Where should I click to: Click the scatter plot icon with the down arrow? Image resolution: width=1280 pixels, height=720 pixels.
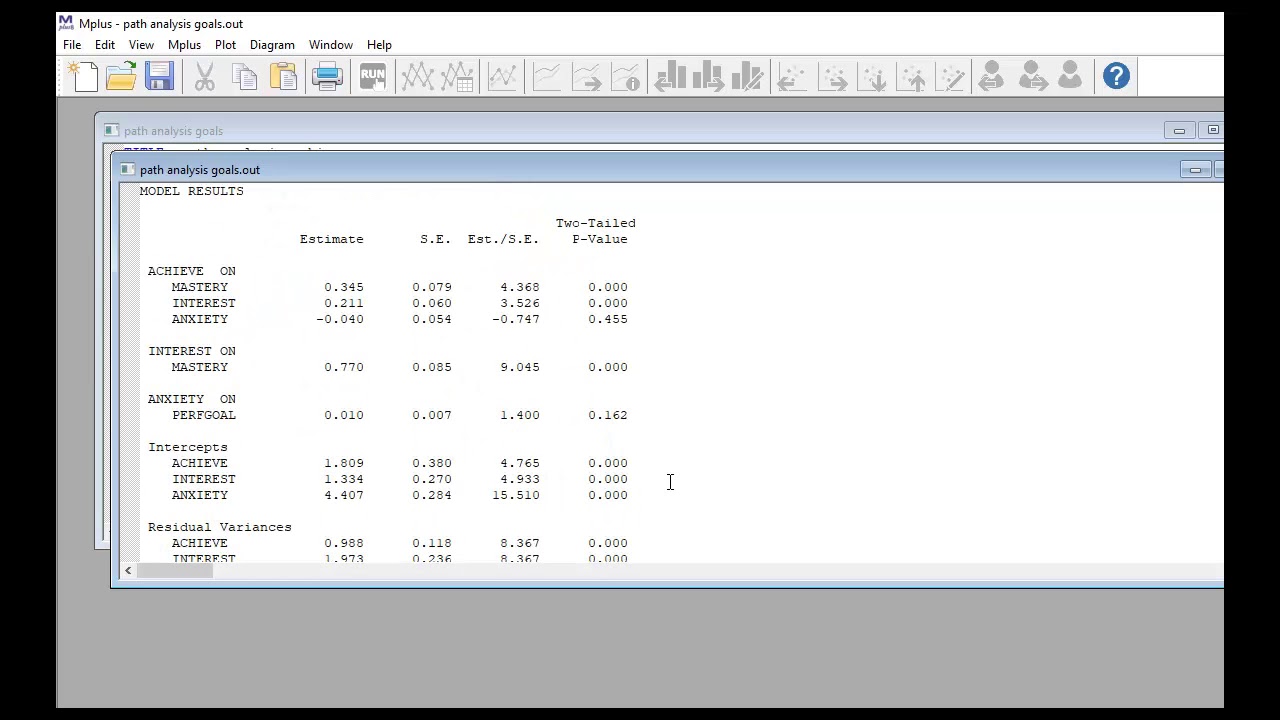point(873,76)
